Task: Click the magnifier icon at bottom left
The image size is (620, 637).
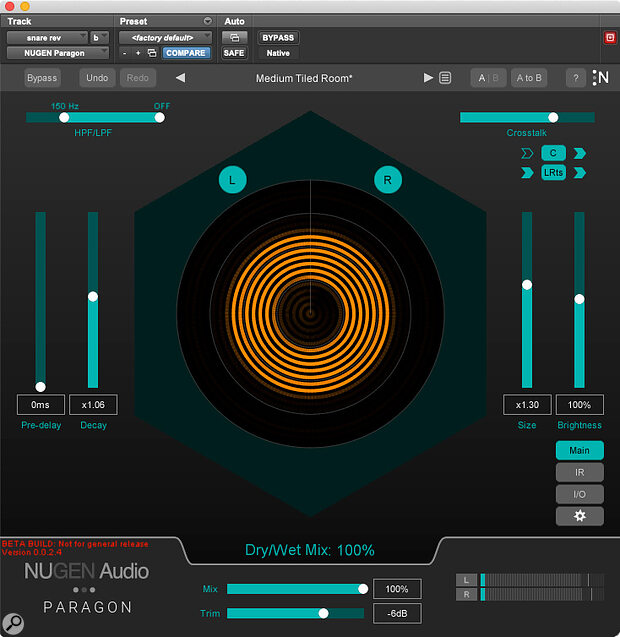Action: click(x=13, y=623)
